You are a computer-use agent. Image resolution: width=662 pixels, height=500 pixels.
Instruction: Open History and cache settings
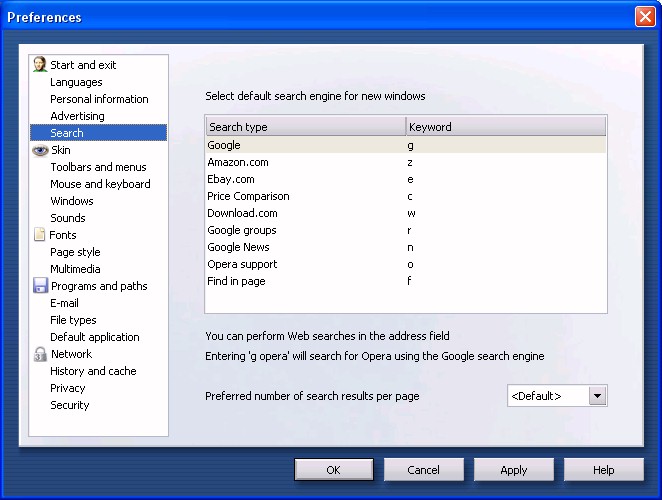point(93,371)
